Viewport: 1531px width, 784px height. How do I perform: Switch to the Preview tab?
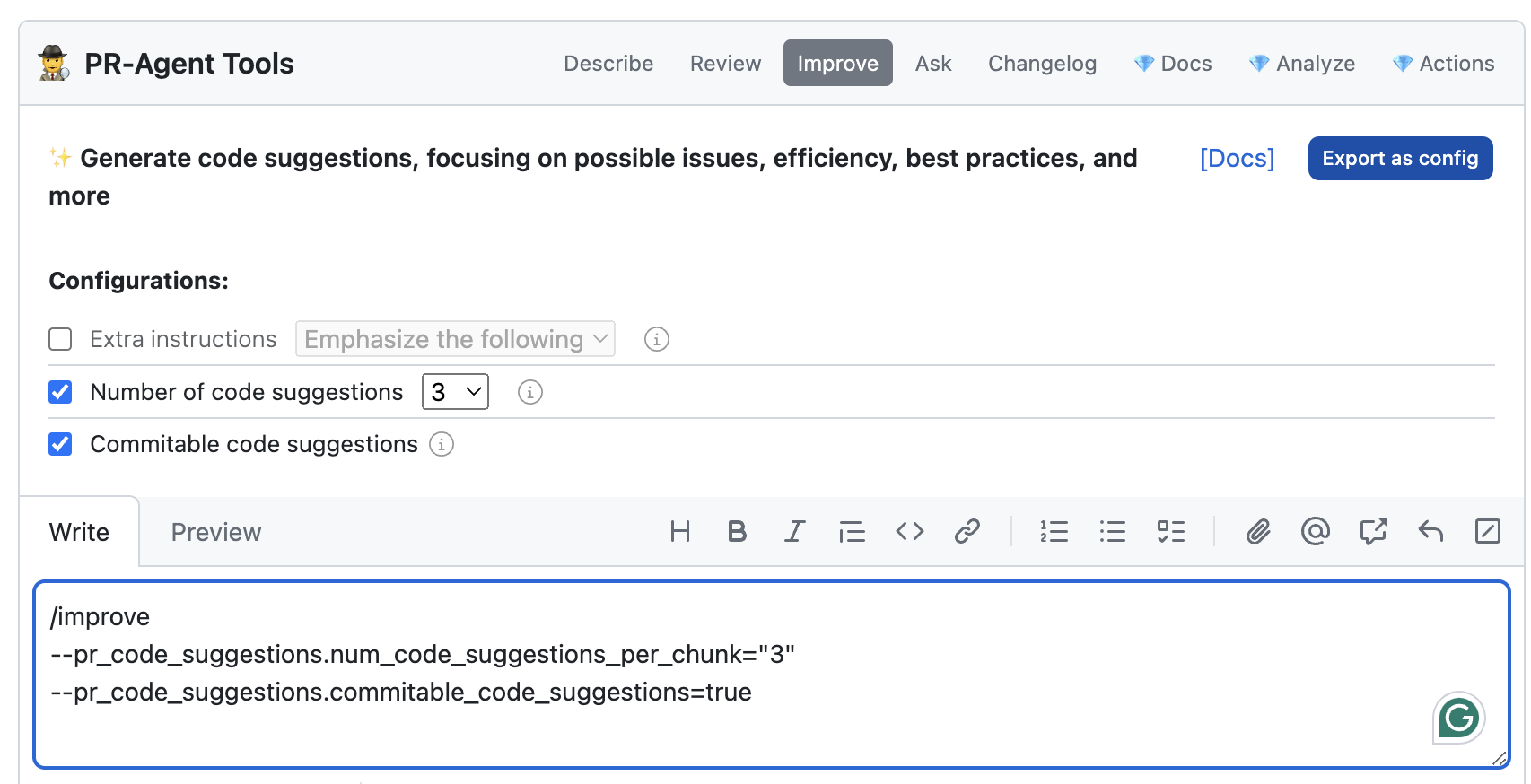click(x=216, y=532)
